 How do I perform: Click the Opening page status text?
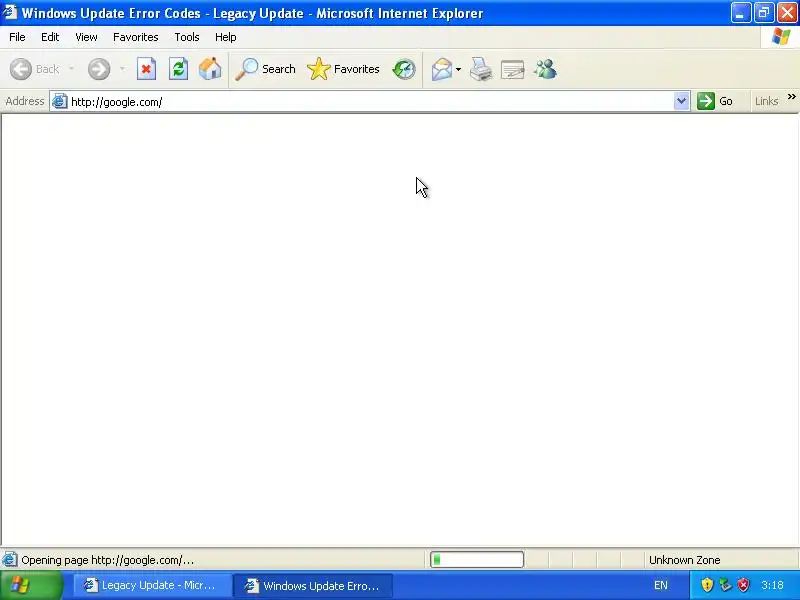click(108, 560)
